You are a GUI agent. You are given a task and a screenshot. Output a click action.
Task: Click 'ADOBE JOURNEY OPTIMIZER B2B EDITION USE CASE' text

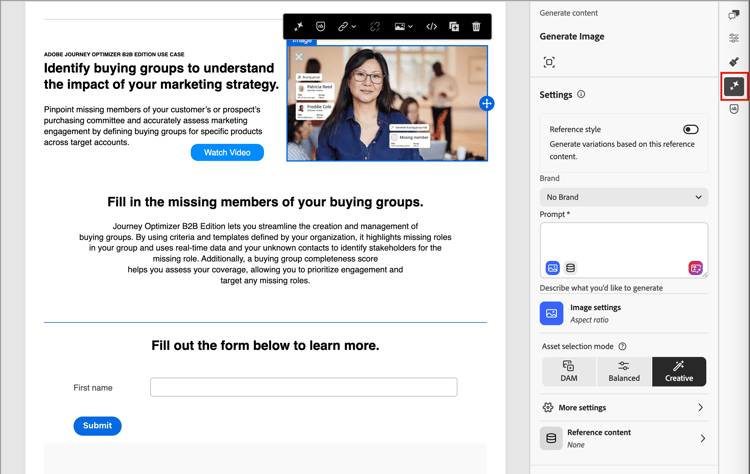pyautogui.click(x=114, y=54)
